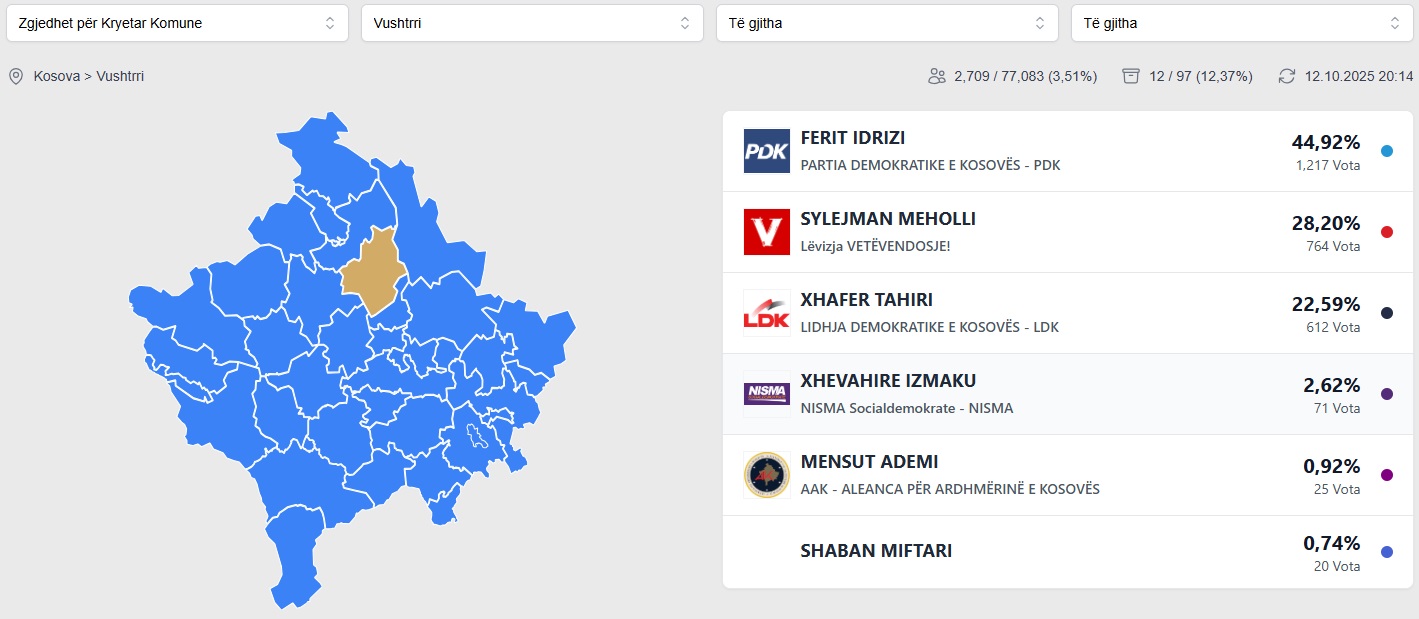Viewport: 1419px width, 619px height.
Task: Click the refresh timestamp icon
Action: (1287, 76)
